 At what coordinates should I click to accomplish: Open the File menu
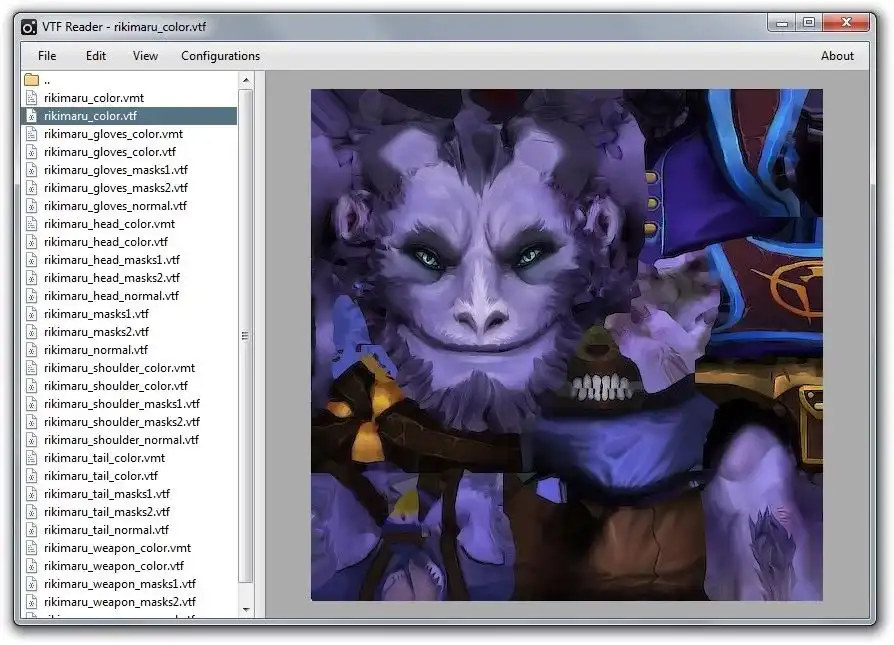(x=47, y=56)
